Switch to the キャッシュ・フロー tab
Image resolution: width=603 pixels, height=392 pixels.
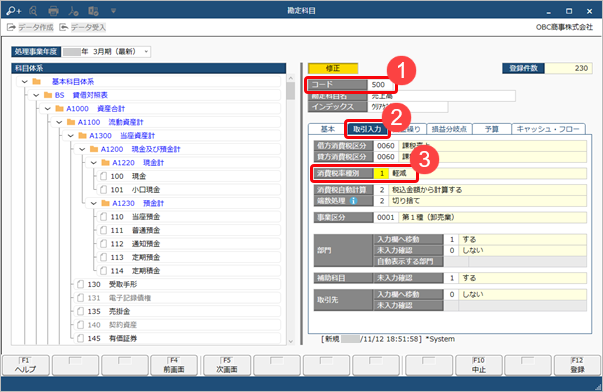coord(548,129)
